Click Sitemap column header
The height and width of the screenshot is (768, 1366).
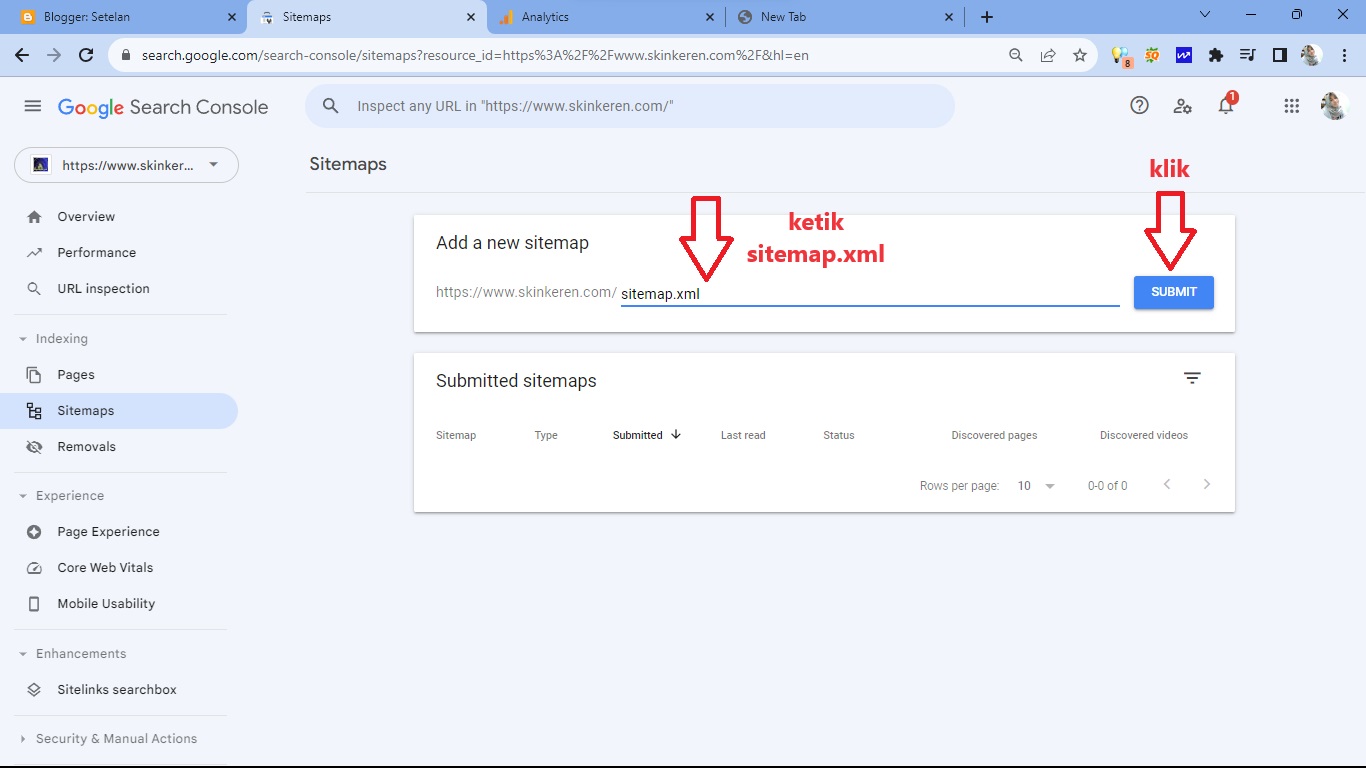tap(456, 435)
